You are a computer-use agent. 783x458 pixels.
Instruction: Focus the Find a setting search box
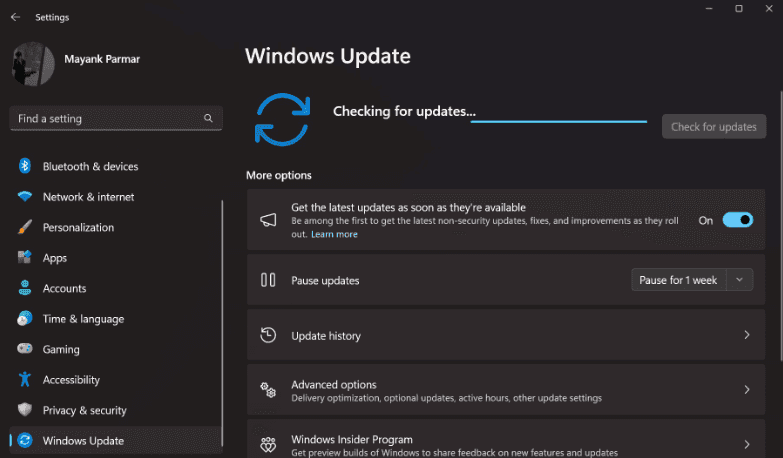point(116,118)
